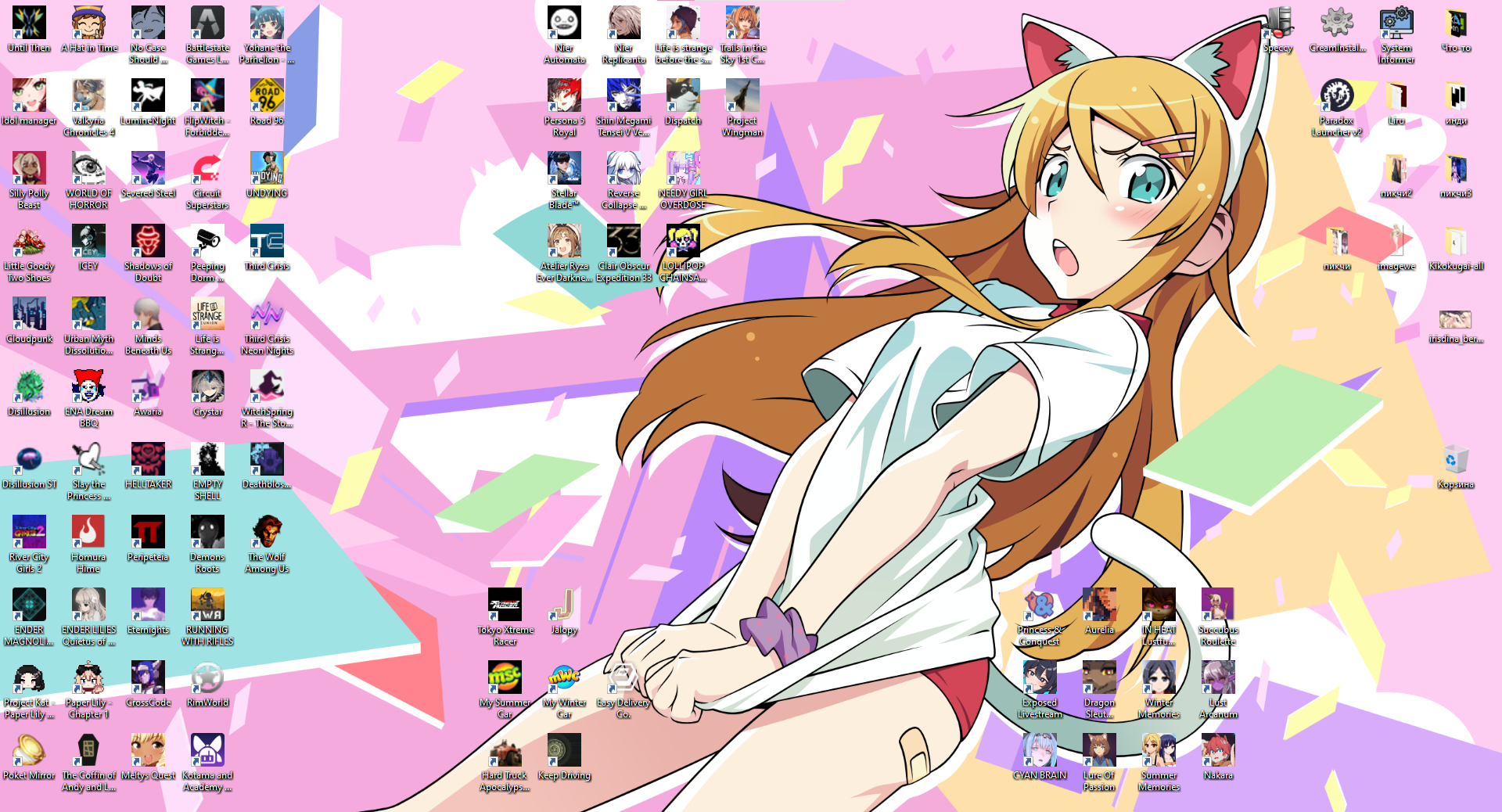1502x812 pixels.
Task: Select the CreamInstaller icon
Action: 1337,30
